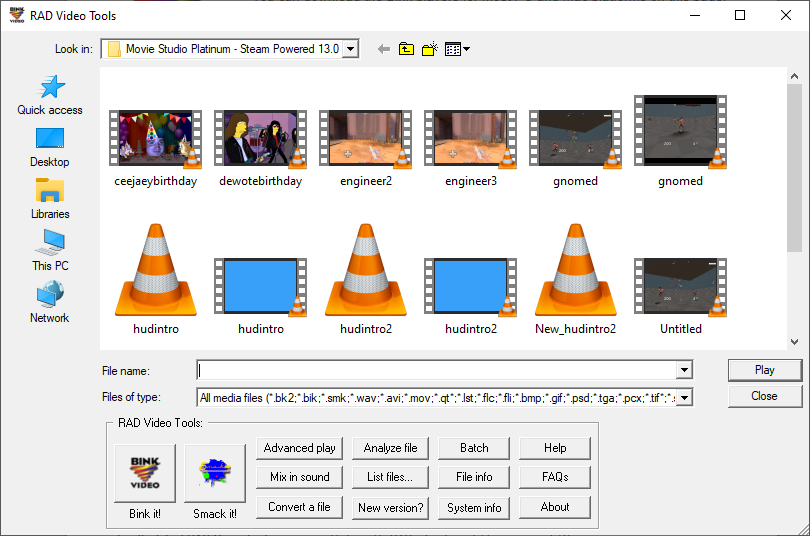This screenshot has height=536, width=810.
Task: Open the About dialog
Action: 555,507
